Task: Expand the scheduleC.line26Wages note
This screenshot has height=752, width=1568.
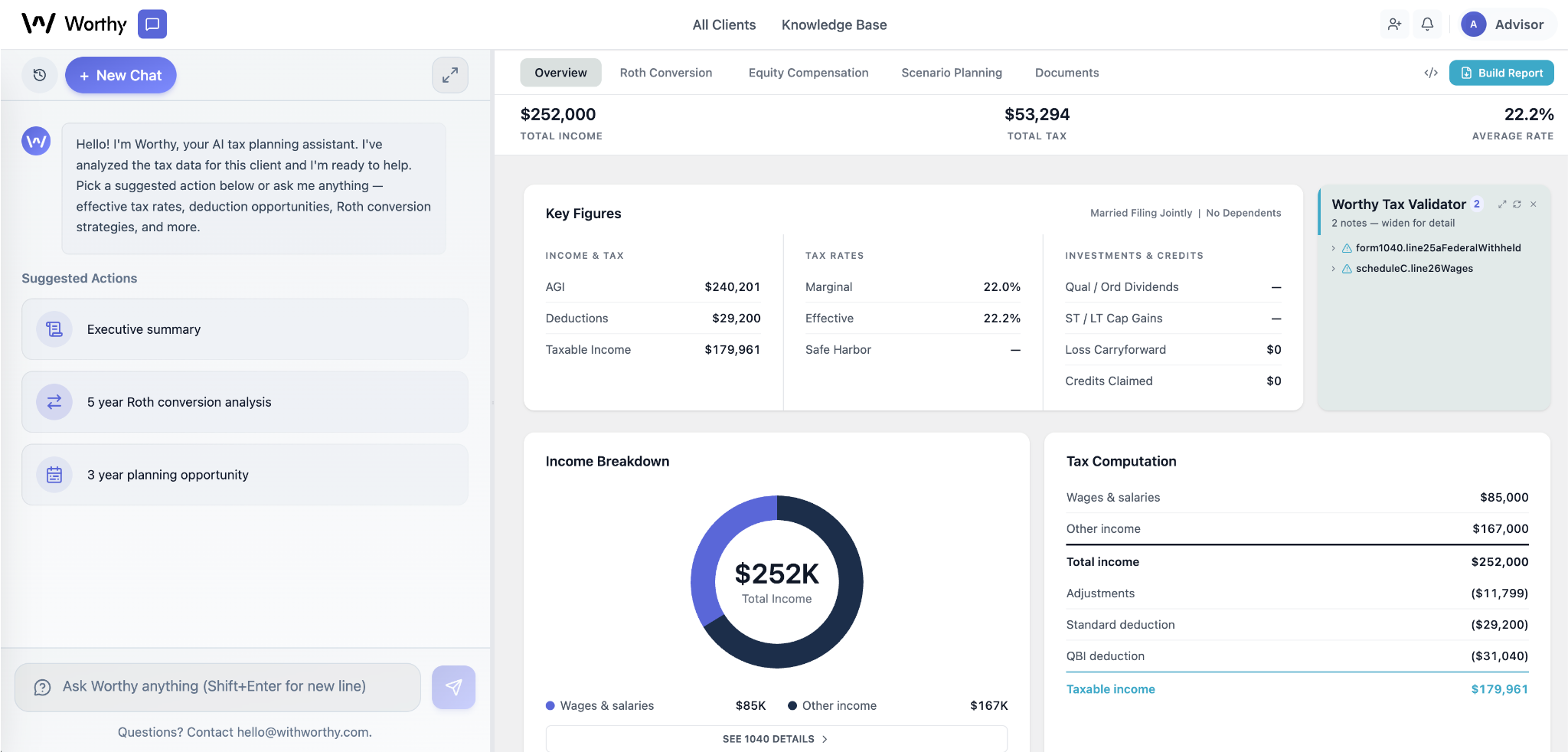Action: (x=1334, y=269)
